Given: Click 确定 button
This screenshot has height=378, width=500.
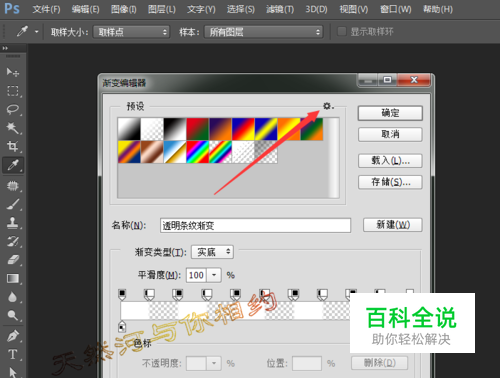Looking at the screenshot, I should (x=390, y=113).
